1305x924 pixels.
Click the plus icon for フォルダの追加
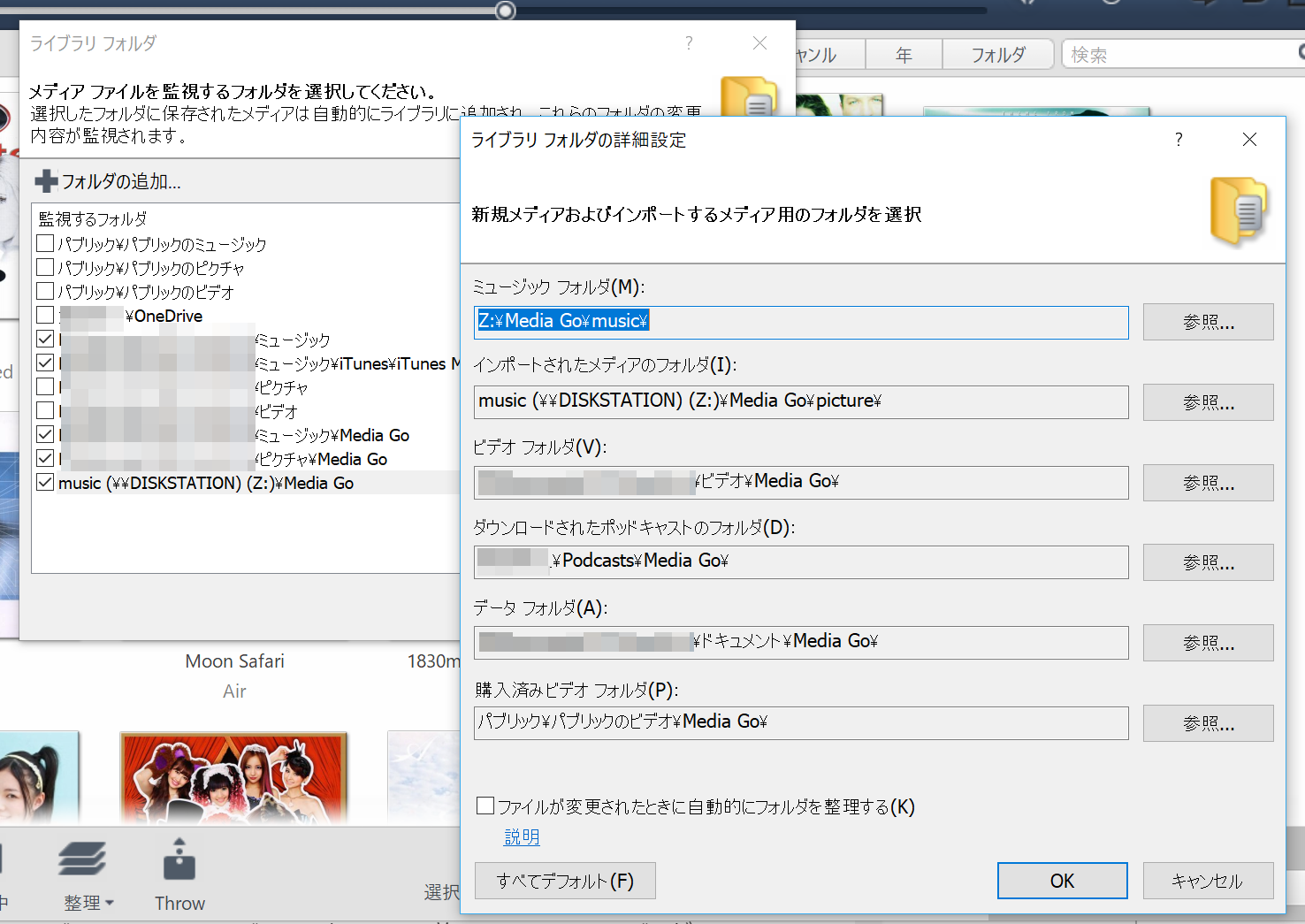pyautogui.click(x=46, y=181)
